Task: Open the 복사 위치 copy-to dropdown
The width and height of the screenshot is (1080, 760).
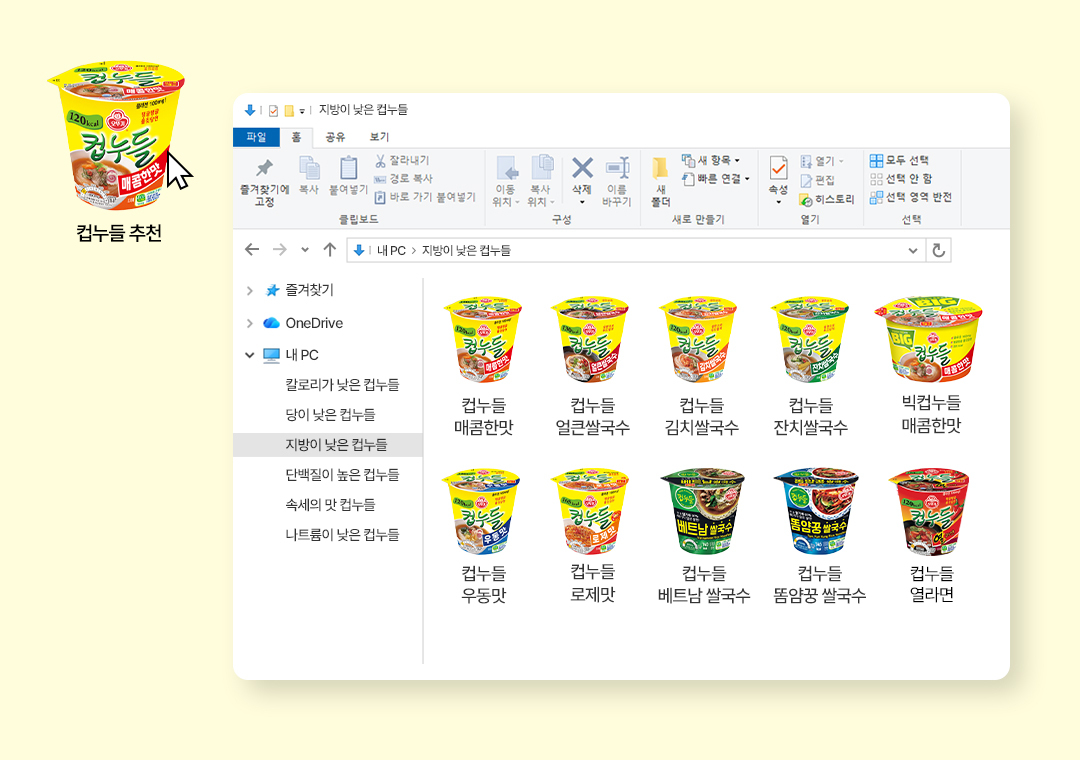Action: click(540, 194)
